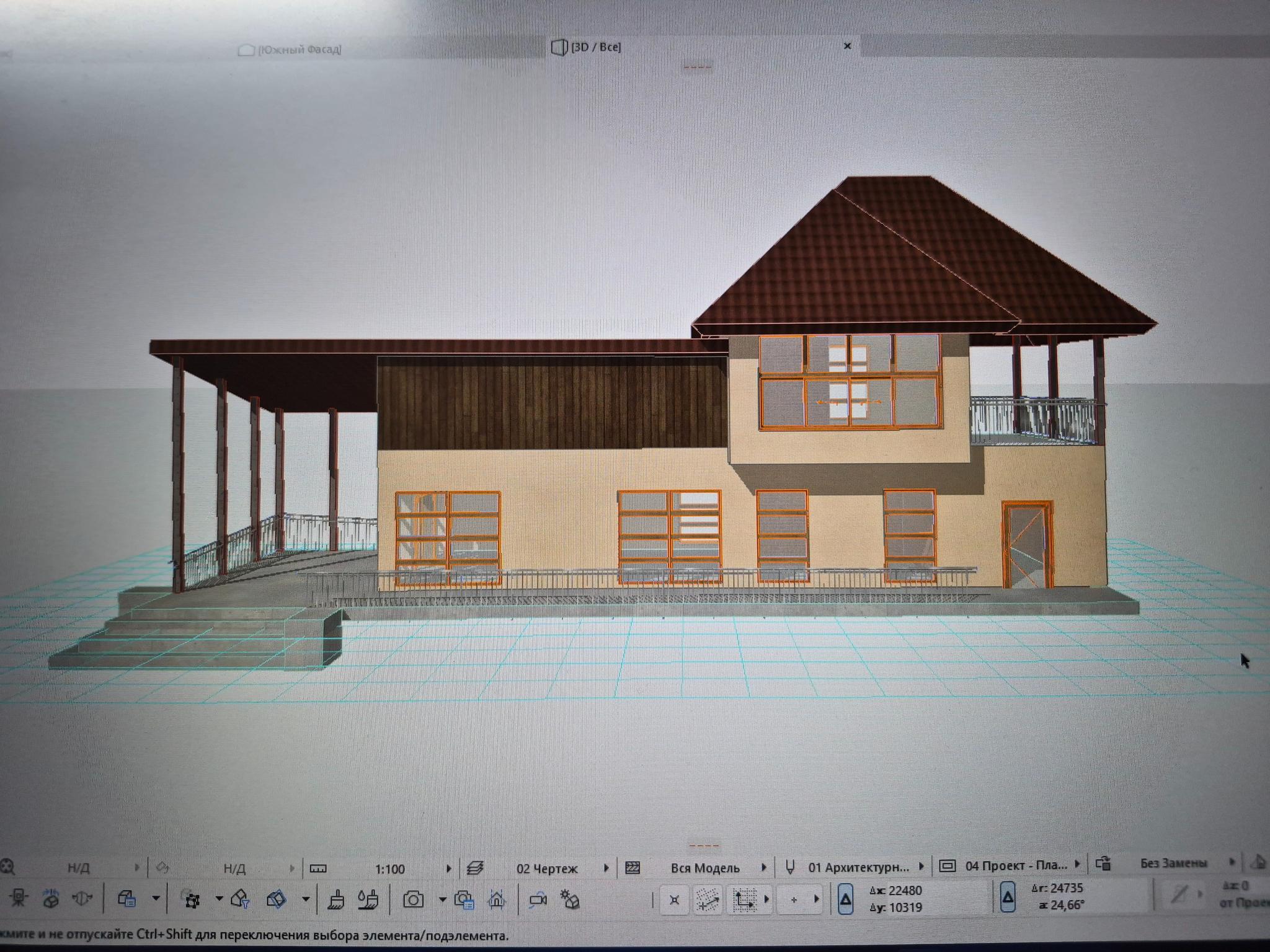The width and height of the screenshot is (1270, 952).
Task: Select the 3D / Все tab
Action: (x=594, y=47)
